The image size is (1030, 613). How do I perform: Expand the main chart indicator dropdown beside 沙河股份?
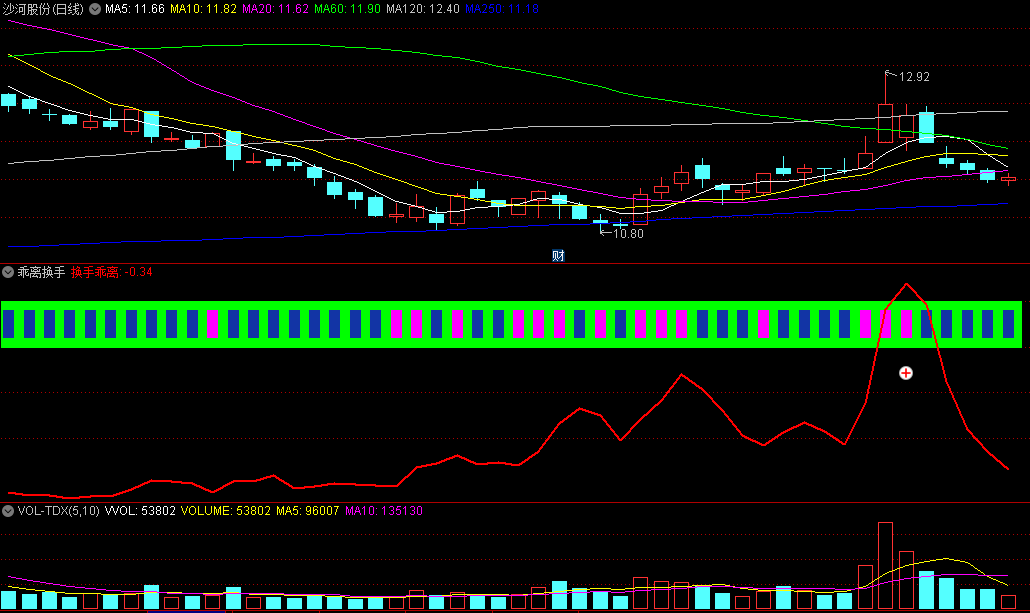point(95,9)
